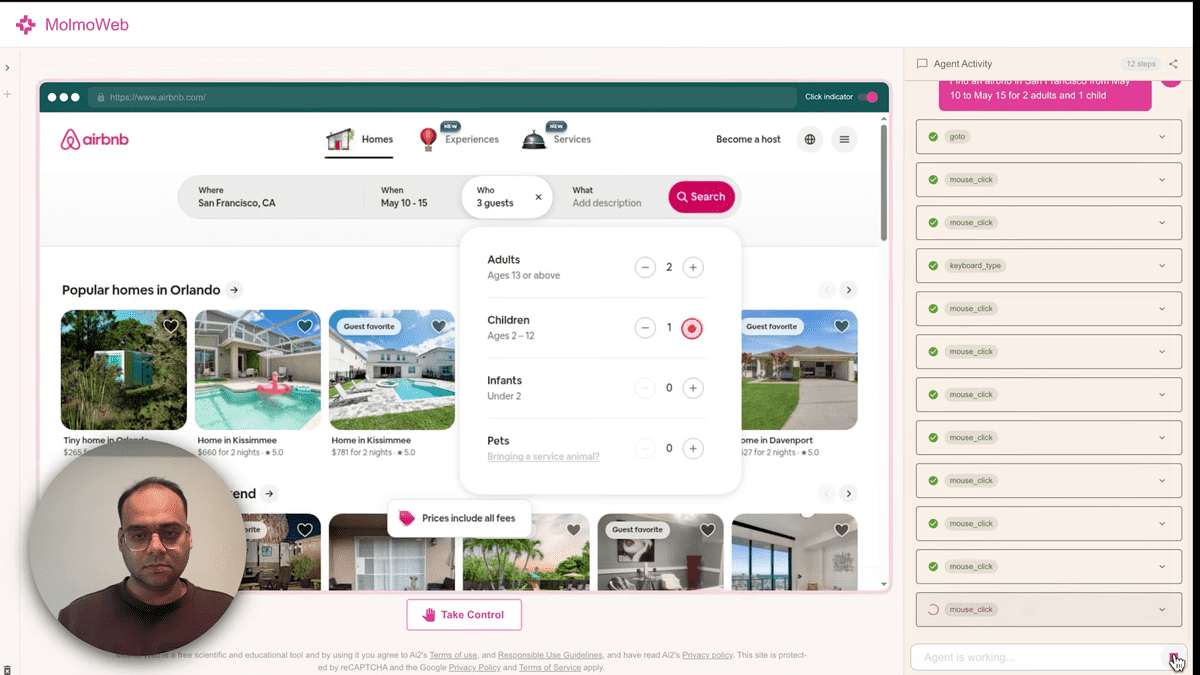The width and height of the screenshot is (1200, 675).
Task: Click the Airbnb logo
Action: click(x=95, y=140)
